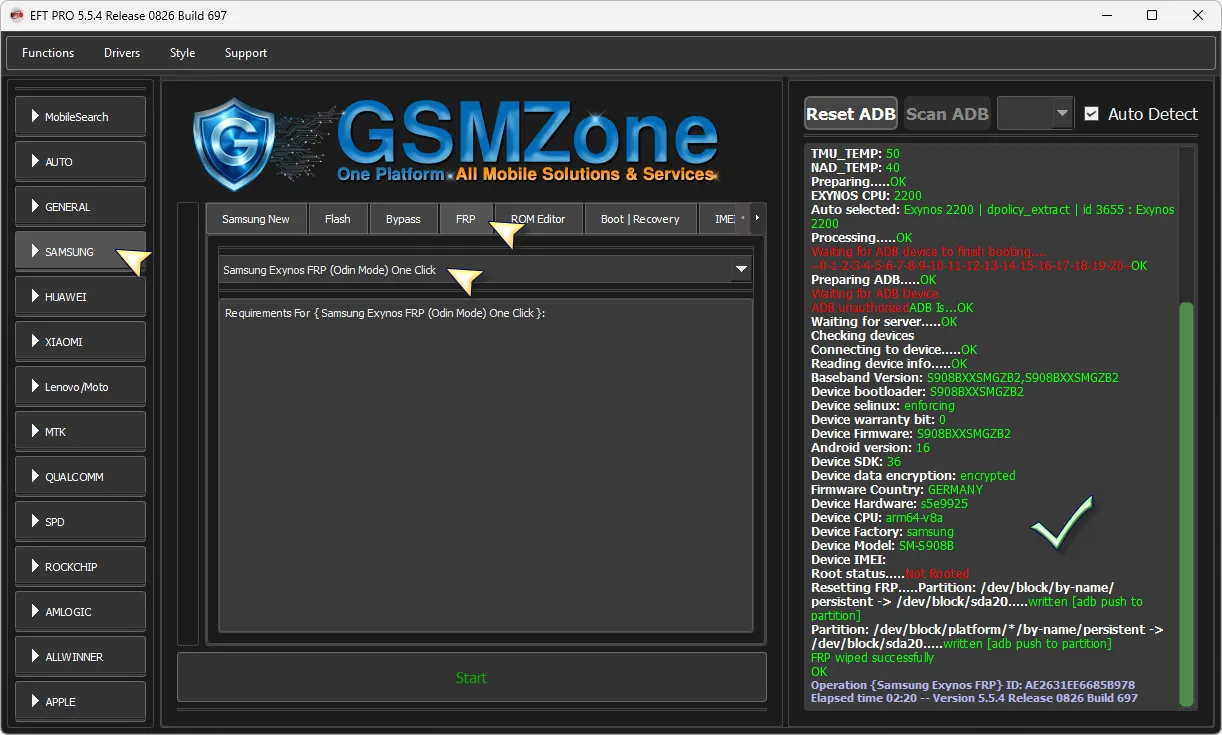
Task: Expand the SAMSUNG brand section
Action: pos(81,252)
